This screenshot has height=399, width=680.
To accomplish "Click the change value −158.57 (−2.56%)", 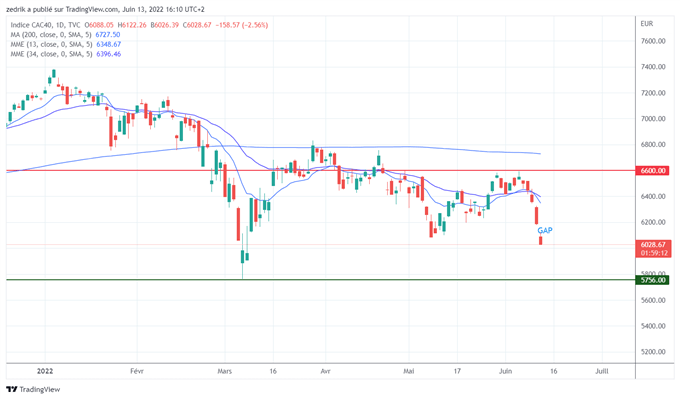I will 242,25.
